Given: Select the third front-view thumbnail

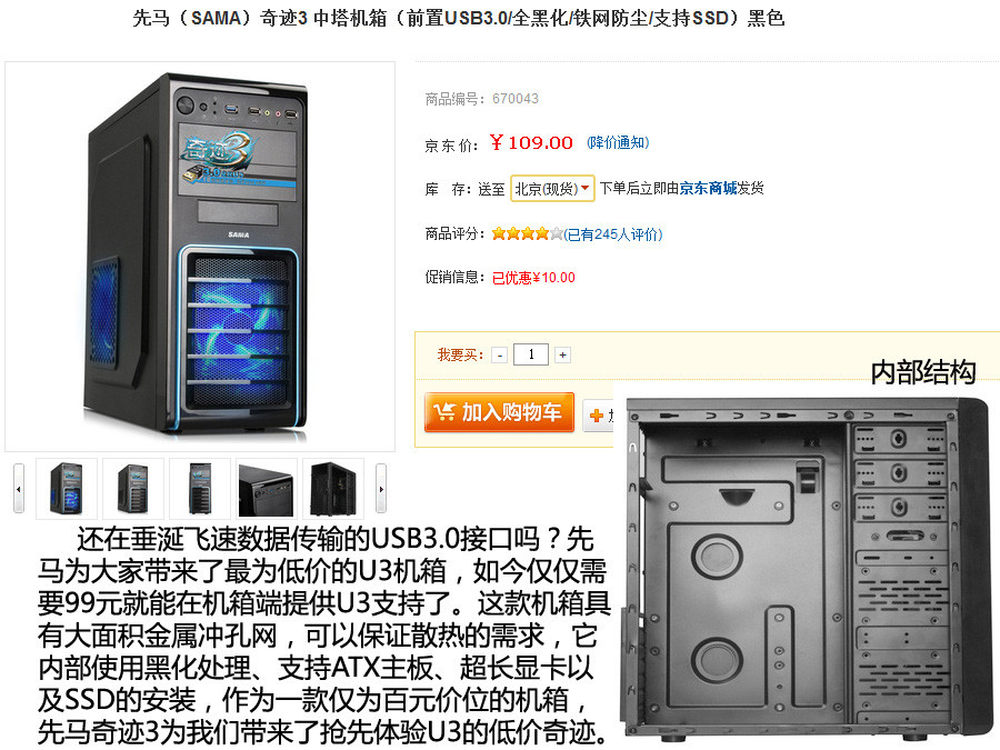Looking at the screenshot, I should tap(200, 489).
